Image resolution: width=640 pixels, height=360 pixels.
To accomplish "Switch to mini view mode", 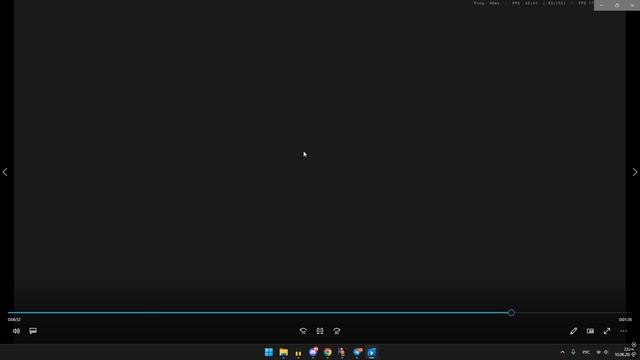I will click(x=590, y=331).
